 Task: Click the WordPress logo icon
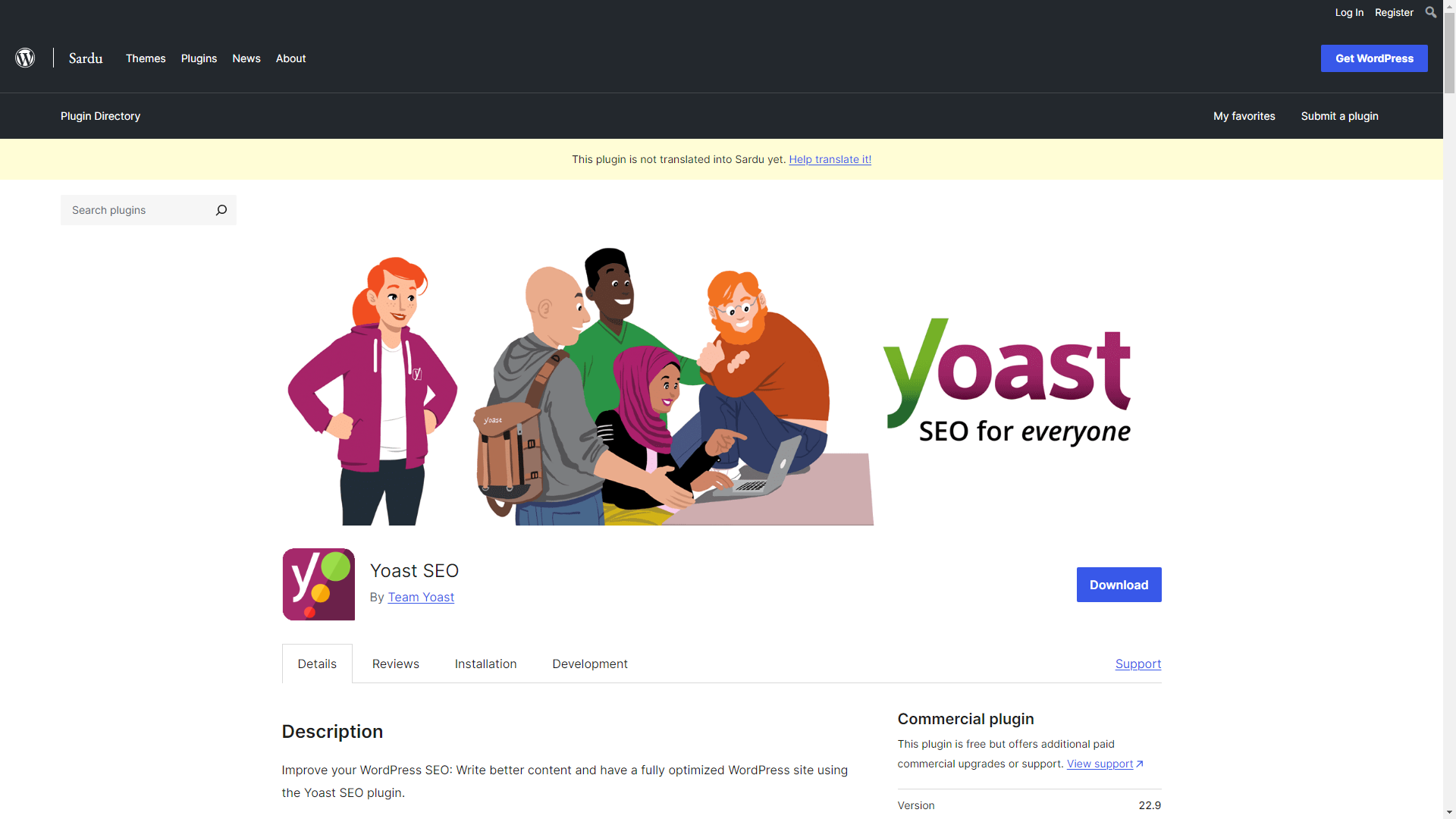(25, 58)
